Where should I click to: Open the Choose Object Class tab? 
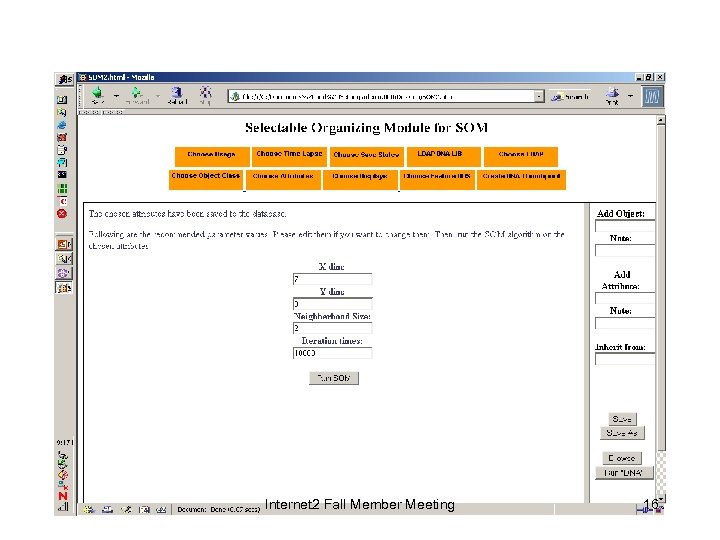[x=206, y=179]
